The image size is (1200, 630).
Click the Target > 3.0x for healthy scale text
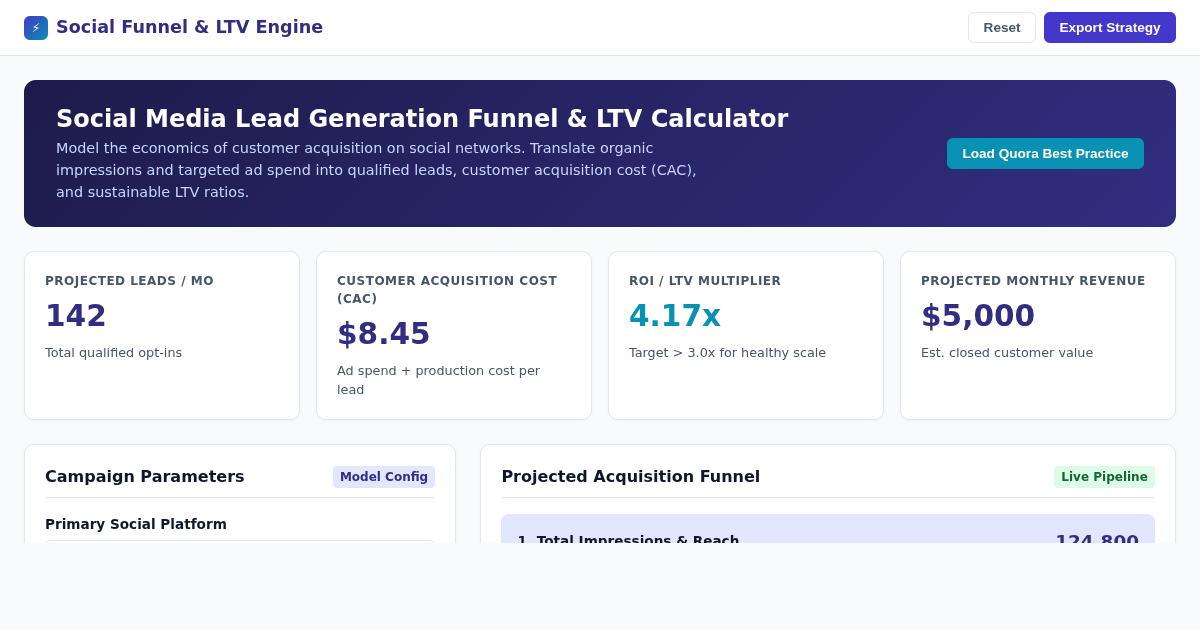pyautogui.click(x=727, y=353)
